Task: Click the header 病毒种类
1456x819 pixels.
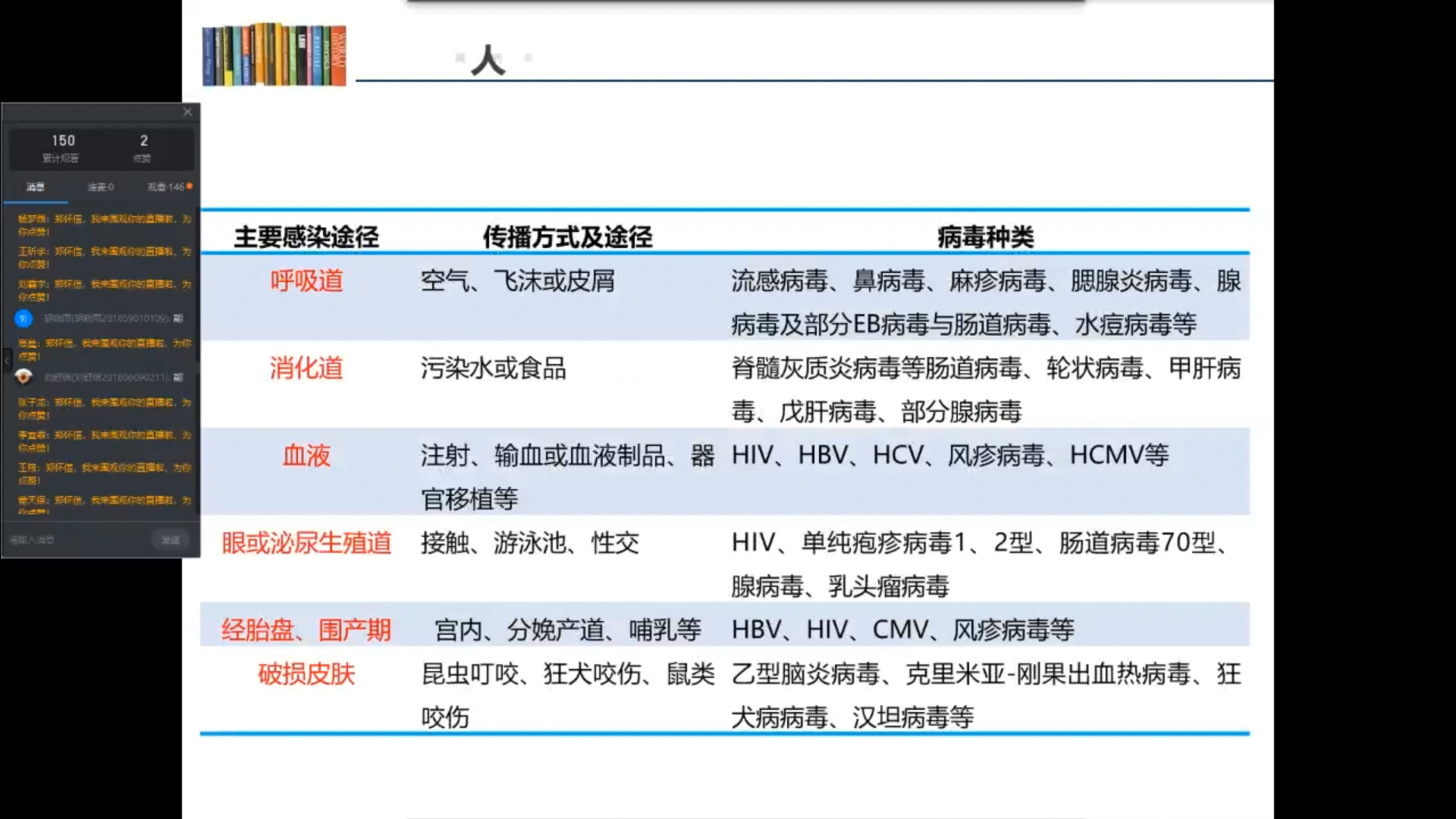Action: pos(985,237)
